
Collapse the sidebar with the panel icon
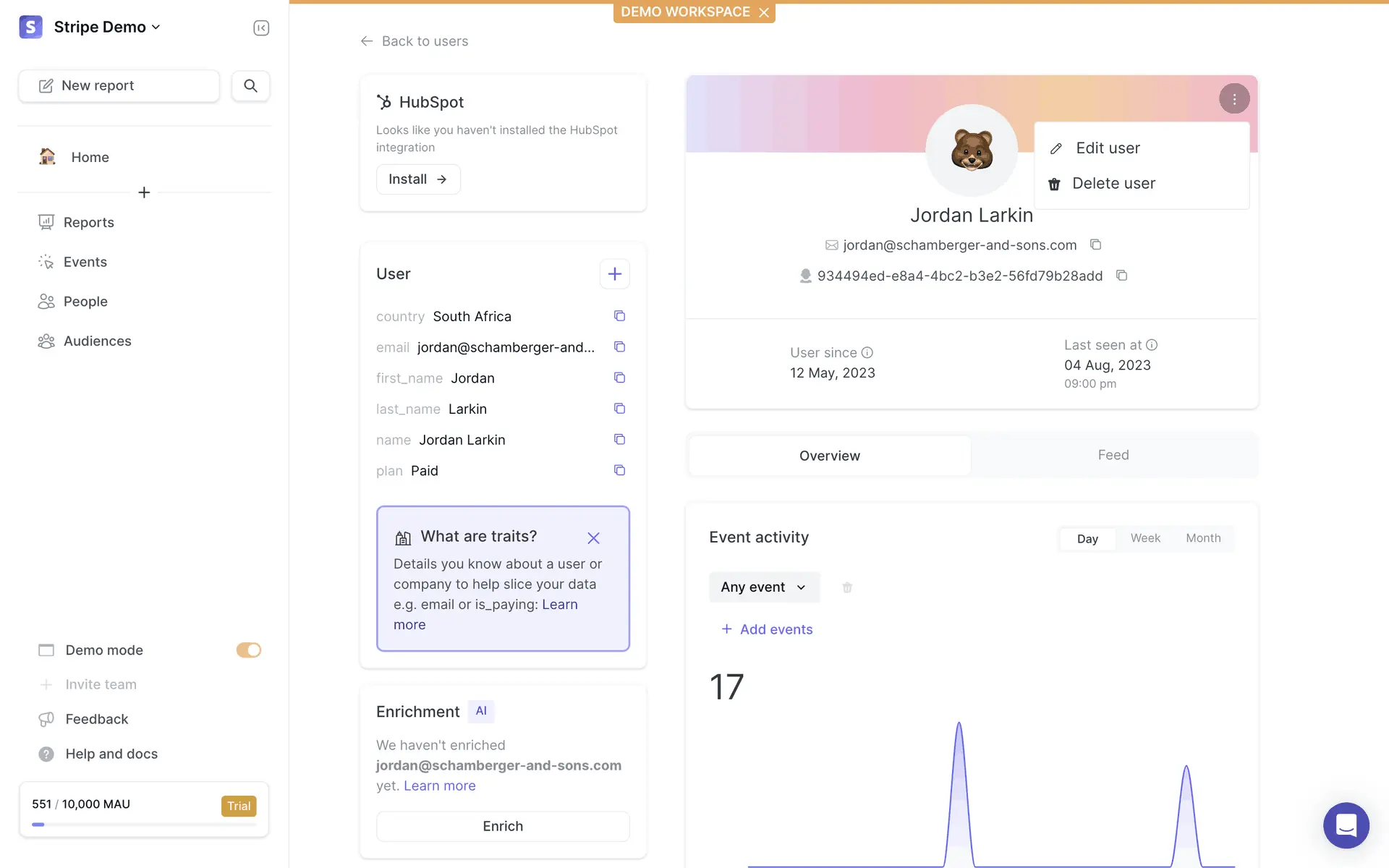tap(261, 27)
